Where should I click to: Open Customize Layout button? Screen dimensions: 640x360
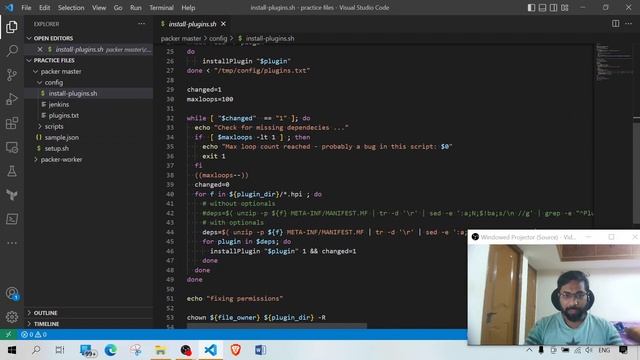click(x=564, y=7)
